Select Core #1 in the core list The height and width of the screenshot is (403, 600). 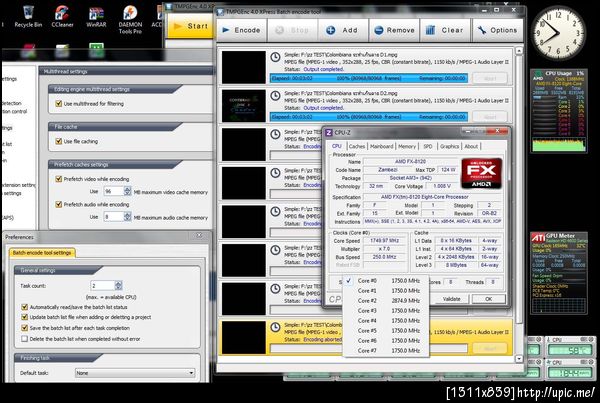click(386, 290)
